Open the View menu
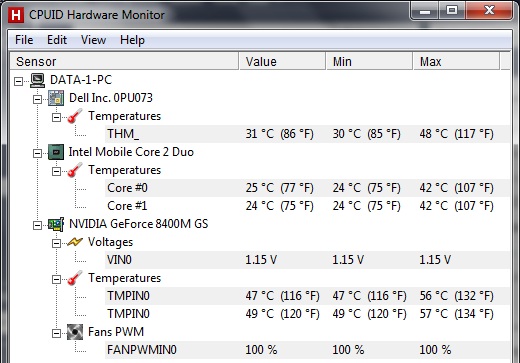The image size is (520, 363). 93,40
